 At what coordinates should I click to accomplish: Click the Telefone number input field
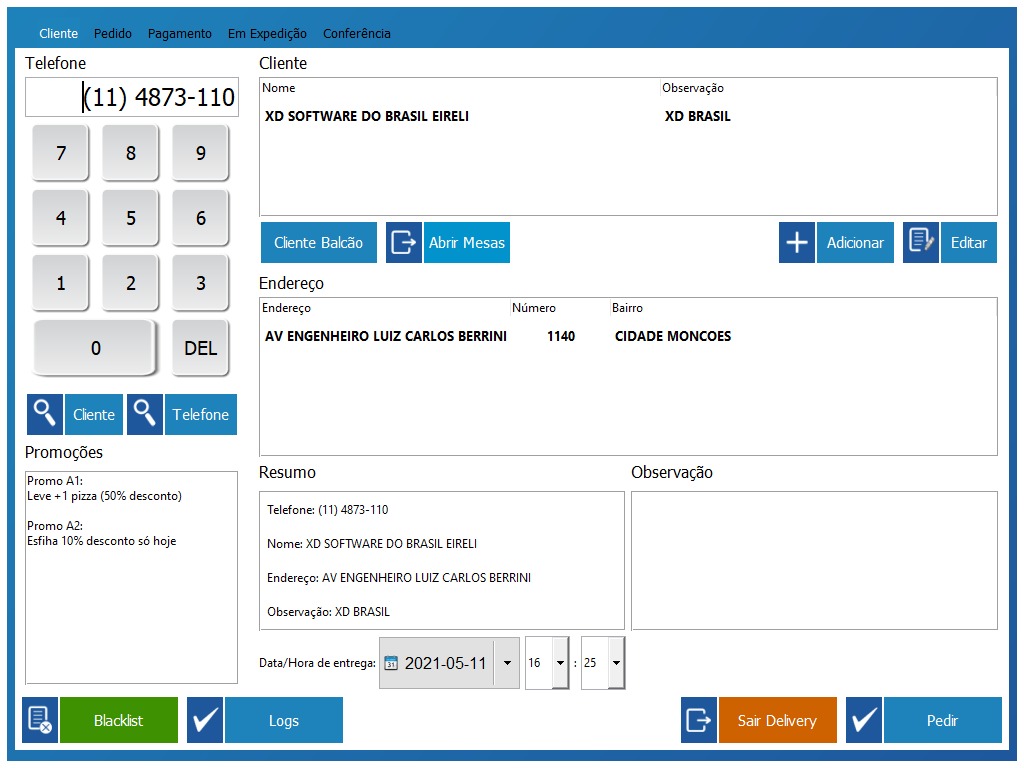(132, 97)
